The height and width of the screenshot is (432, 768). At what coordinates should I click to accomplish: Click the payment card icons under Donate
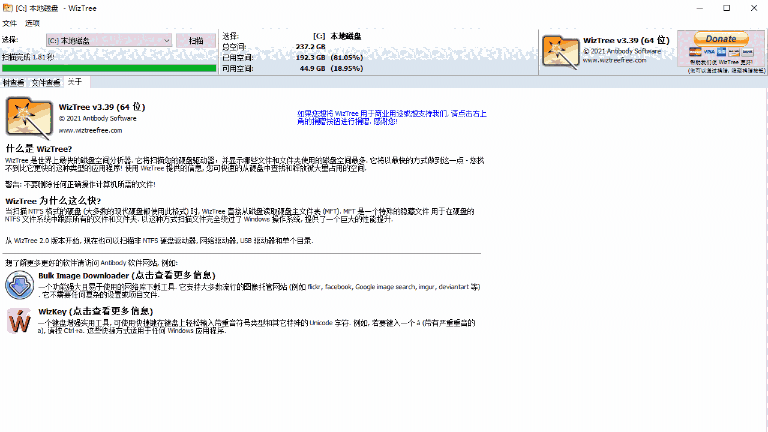(x=721, y=52)
